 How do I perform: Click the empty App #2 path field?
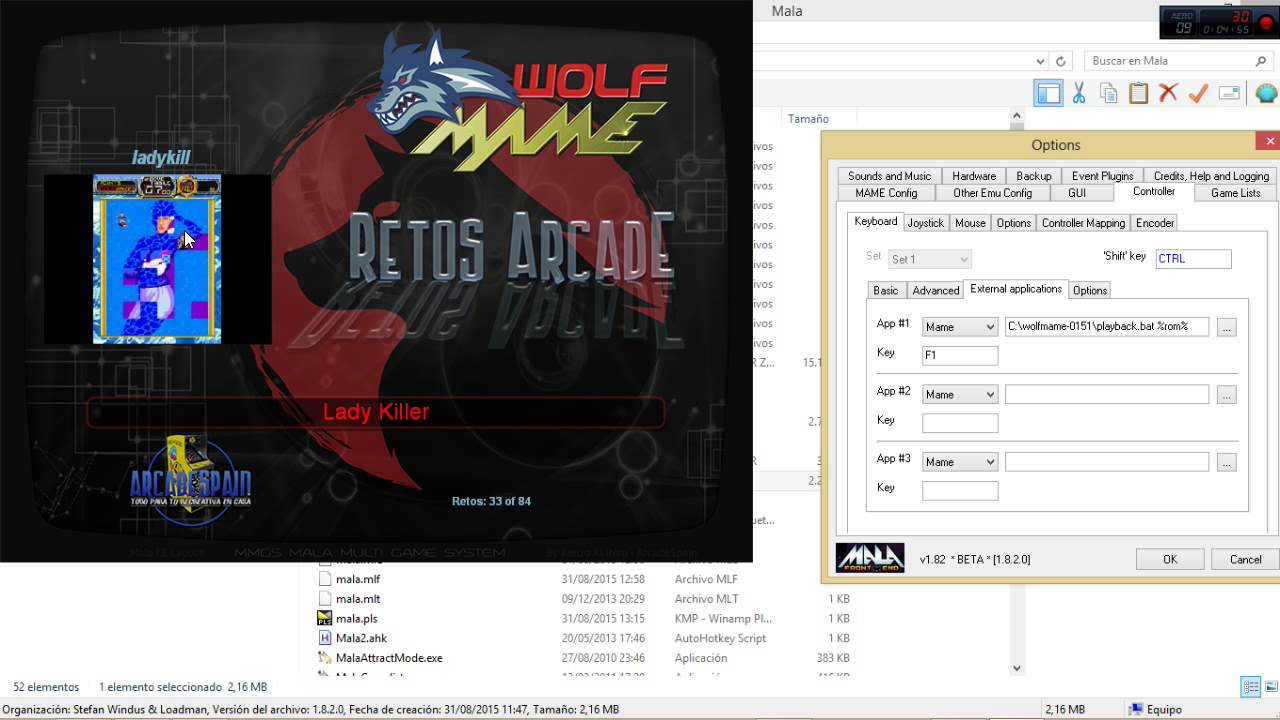pos(1107,394)
